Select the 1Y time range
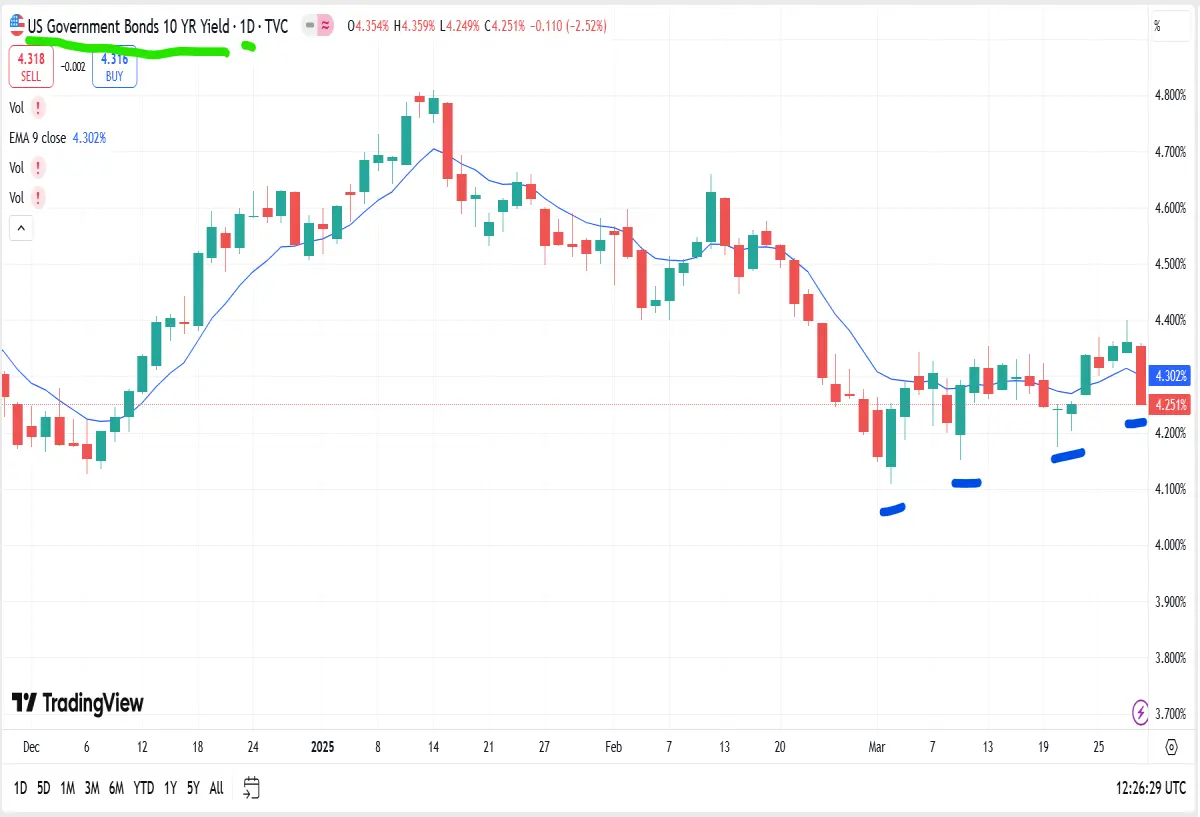Viewport: 1200px width, 817px height. [170, 788]
